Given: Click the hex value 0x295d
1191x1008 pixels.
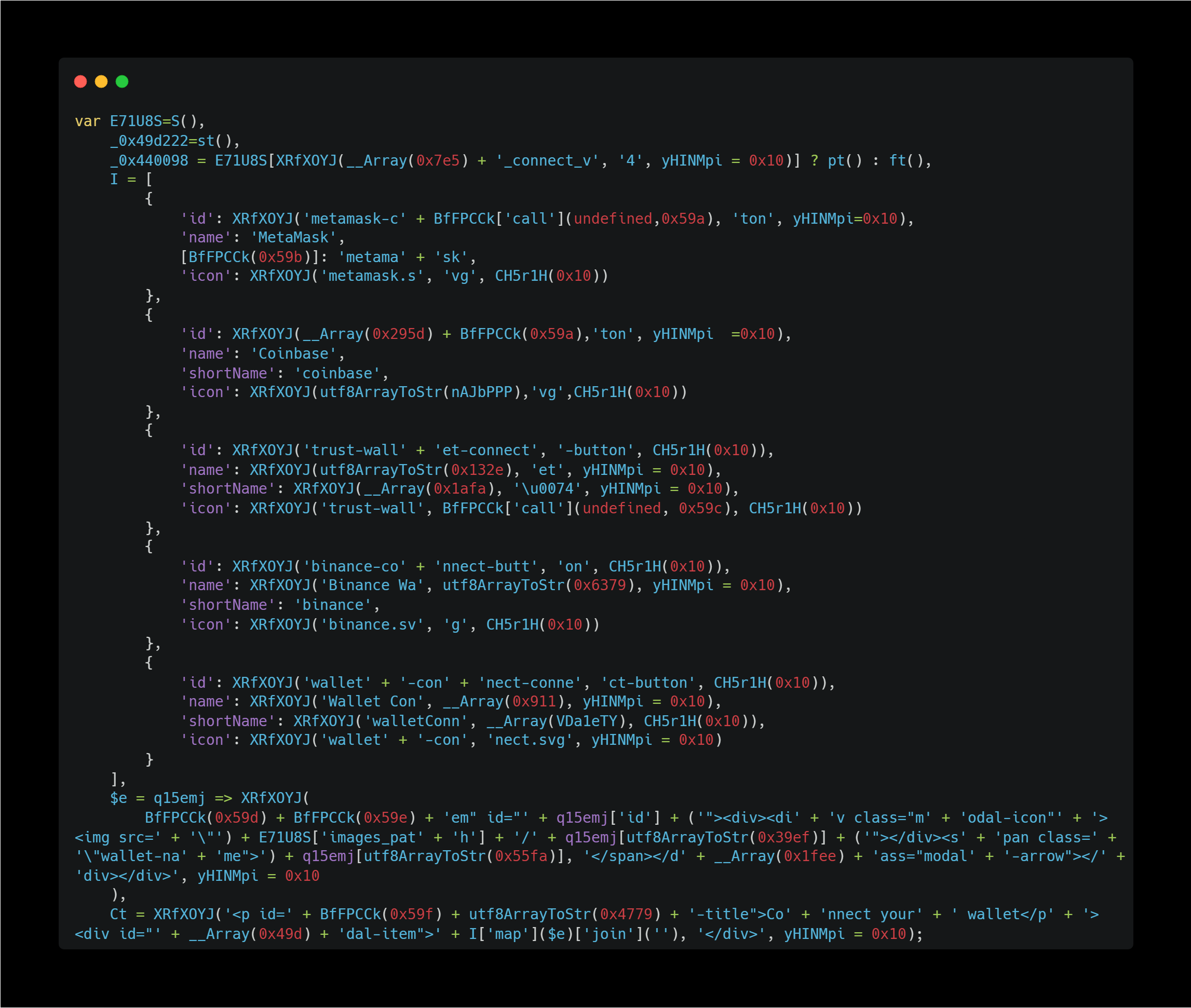Looking at the screenshot, I should point(399,334).
